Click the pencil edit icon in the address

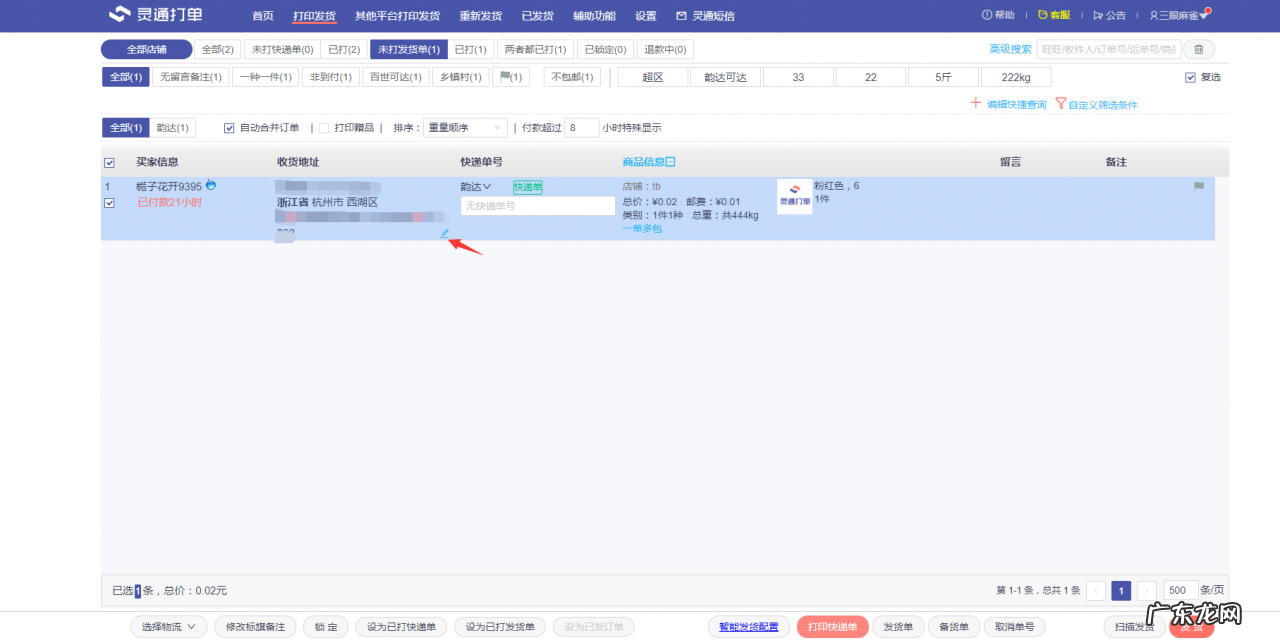click(x=444, y=233)
